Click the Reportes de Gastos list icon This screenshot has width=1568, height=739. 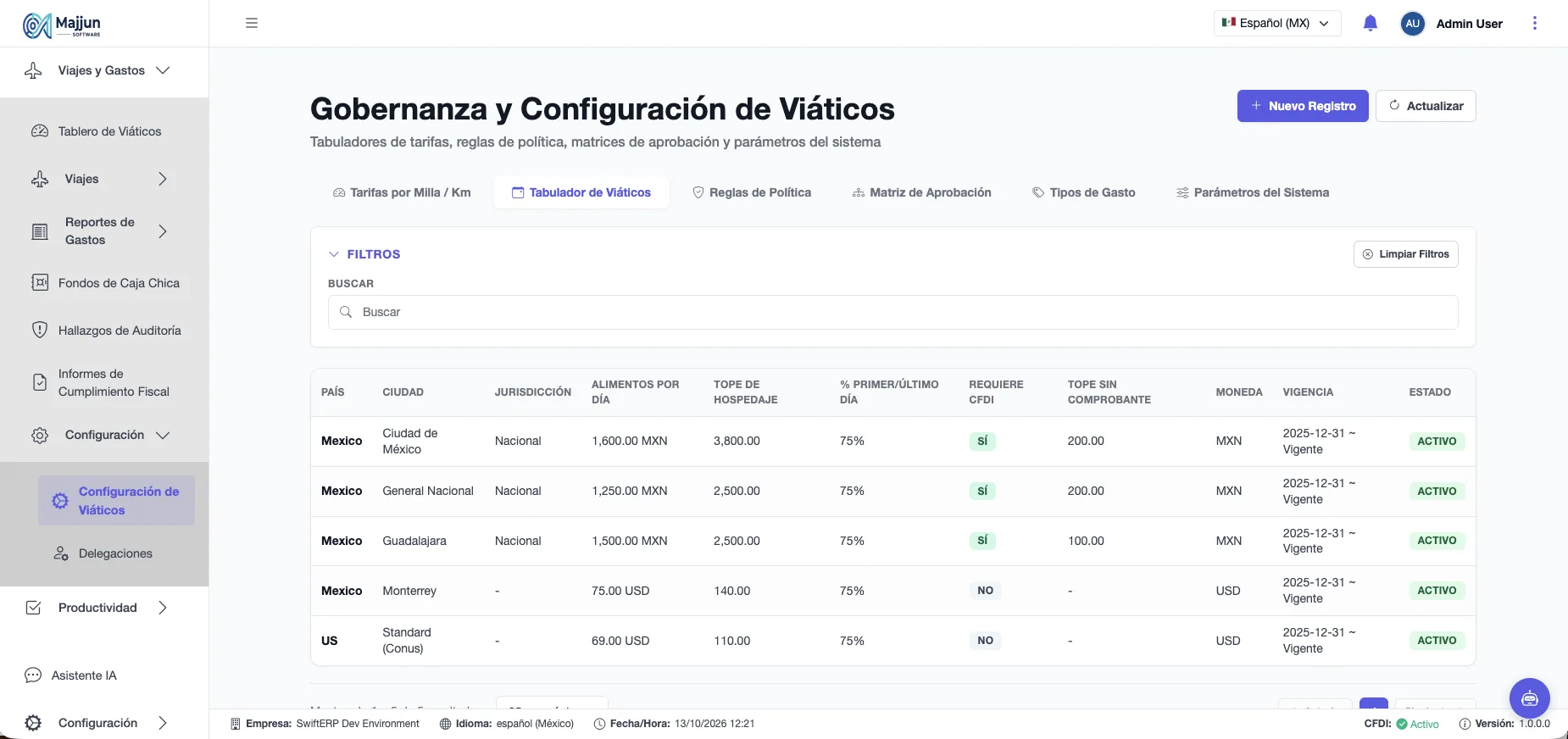40,231
